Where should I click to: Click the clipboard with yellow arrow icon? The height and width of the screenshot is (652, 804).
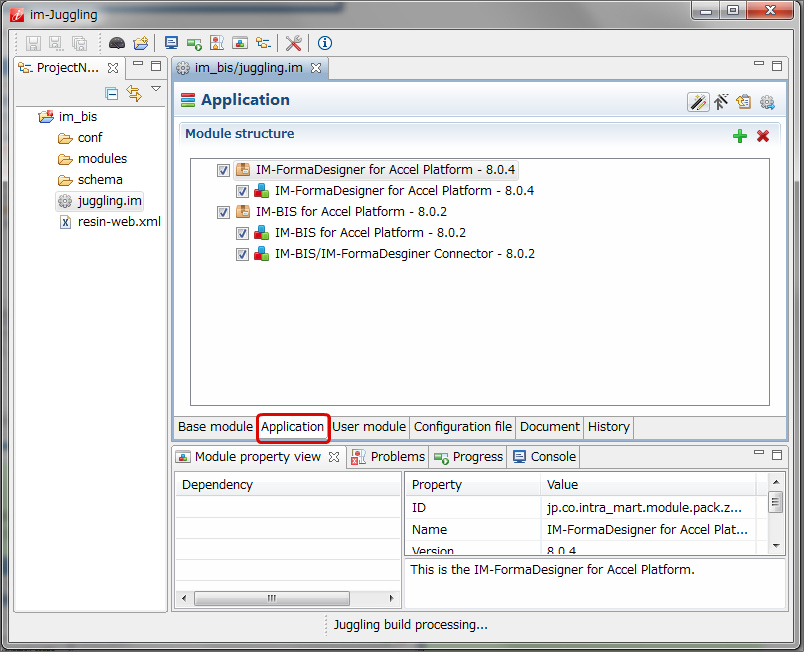click(743, 102)
